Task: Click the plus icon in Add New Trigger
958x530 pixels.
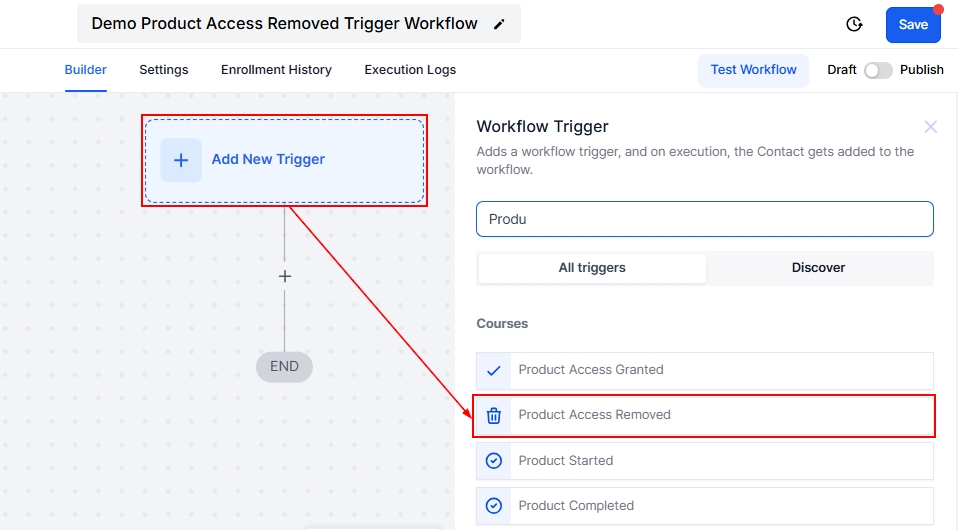Action: [x=181, y=160]
